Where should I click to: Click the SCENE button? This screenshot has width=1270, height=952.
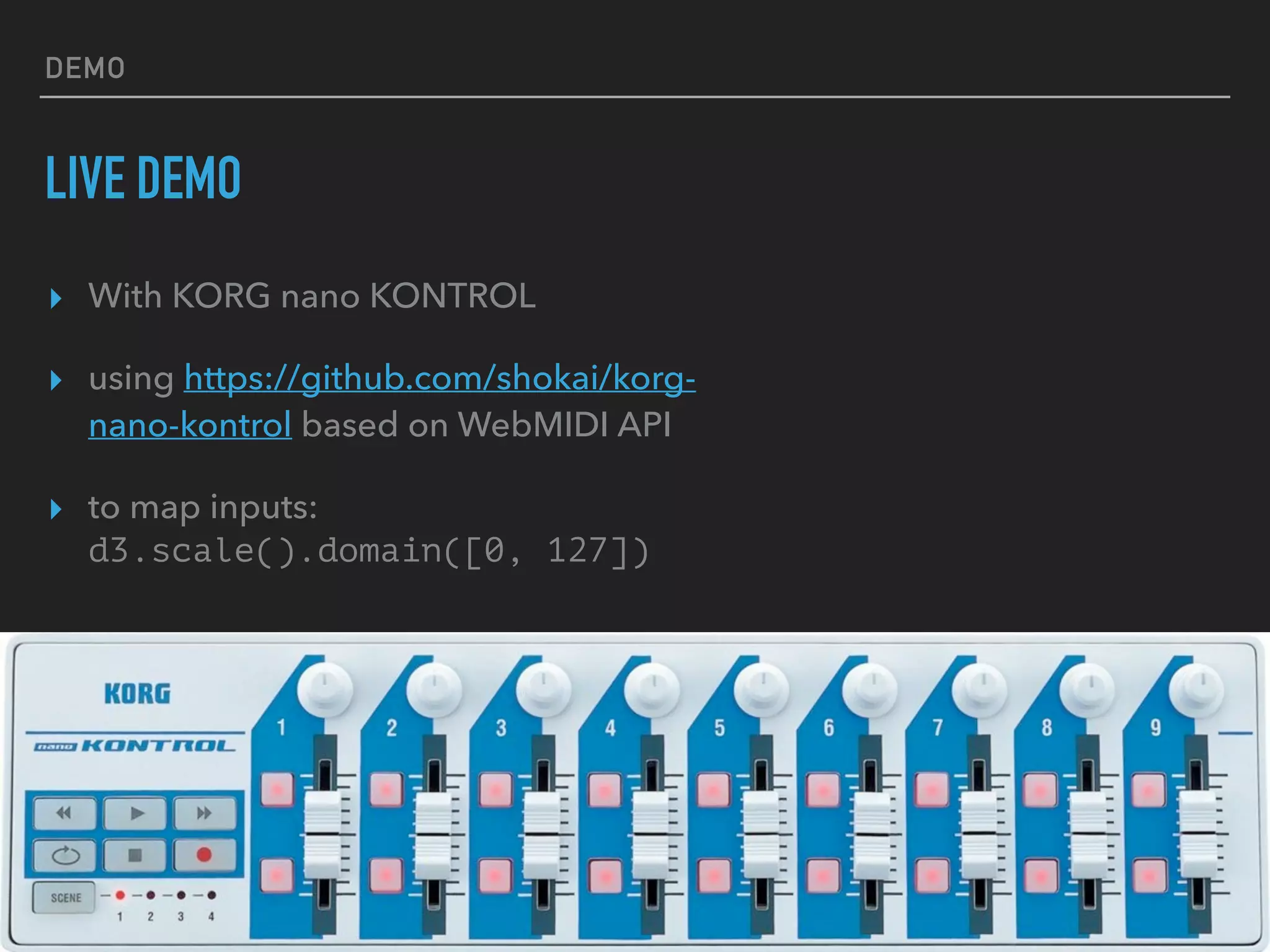point(64,897)
